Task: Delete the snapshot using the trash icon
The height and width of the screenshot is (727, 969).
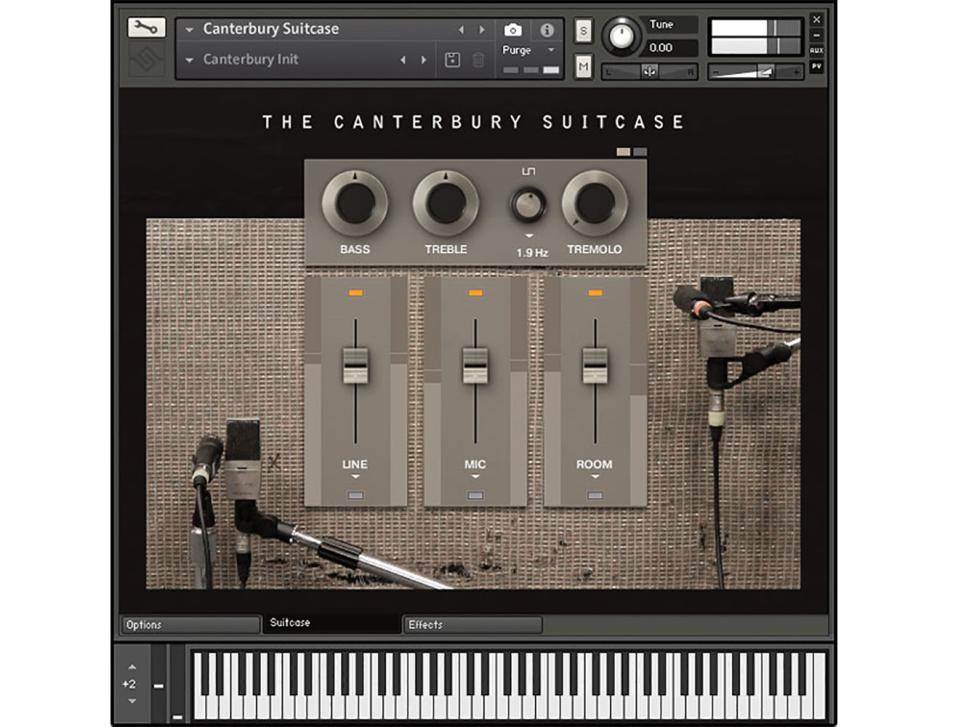Action: (477, 58)
